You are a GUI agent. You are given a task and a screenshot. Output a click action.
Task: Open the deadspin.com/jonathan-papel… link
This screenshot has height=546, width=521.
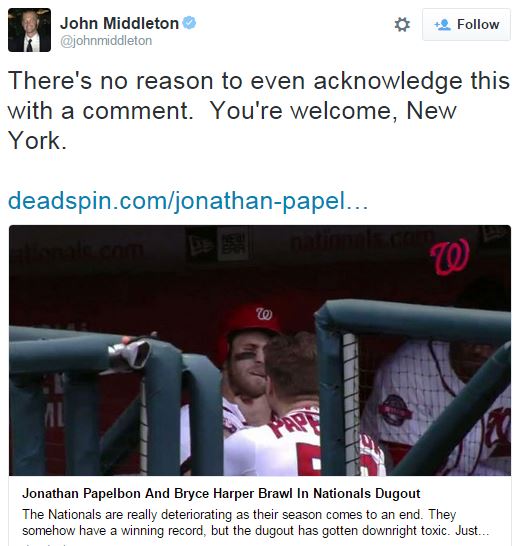[x=188, y=201]
